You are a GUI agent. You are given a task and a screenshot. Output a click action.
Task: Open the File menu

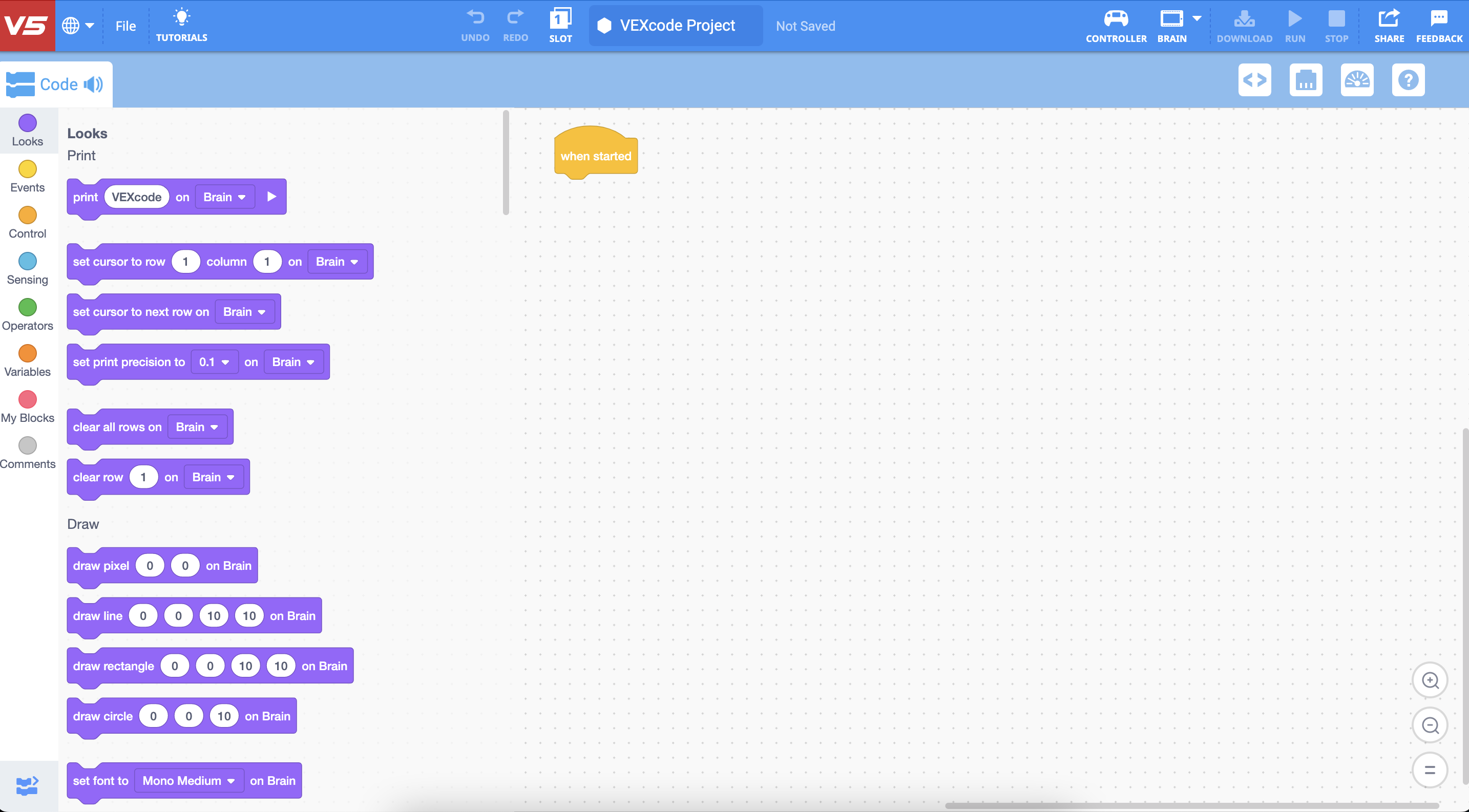point(125,26)
